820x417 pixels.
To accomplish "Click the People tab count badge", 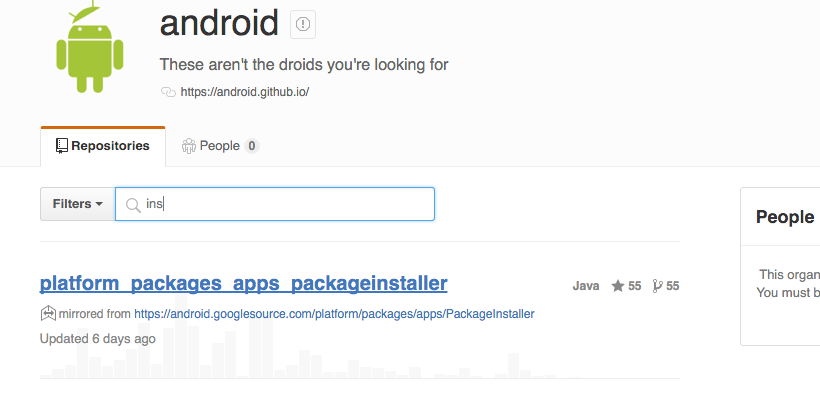I will pos(252,146).
